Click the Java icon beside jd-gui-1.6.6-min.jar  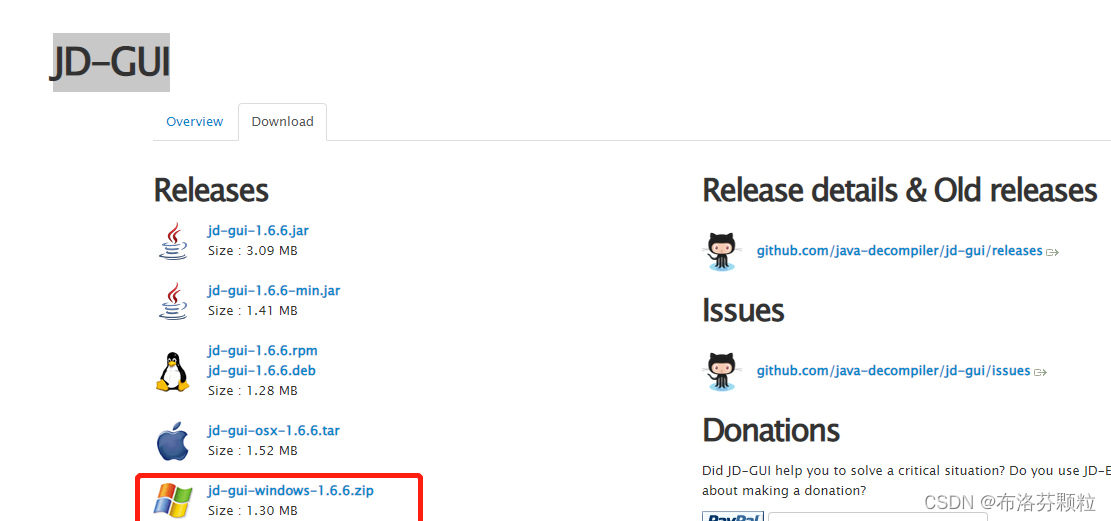click(173, 301)
